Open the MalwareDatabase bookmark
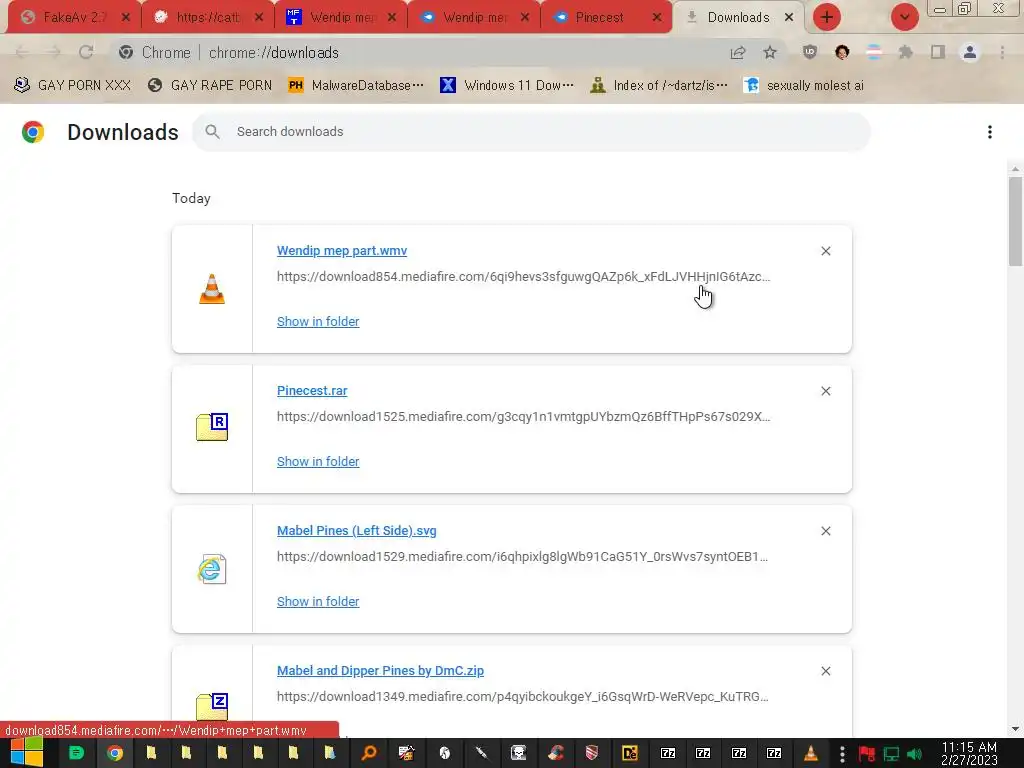Screen dimensions: 1024x768 coord(357,86)
